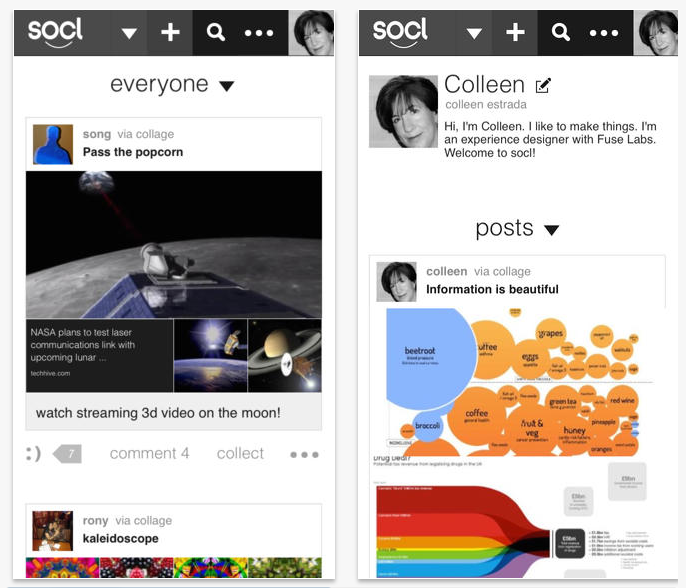Tap plus icon in left socl header
The height and width of the screenshot is (588, 686).
click(x=170, y=32)
